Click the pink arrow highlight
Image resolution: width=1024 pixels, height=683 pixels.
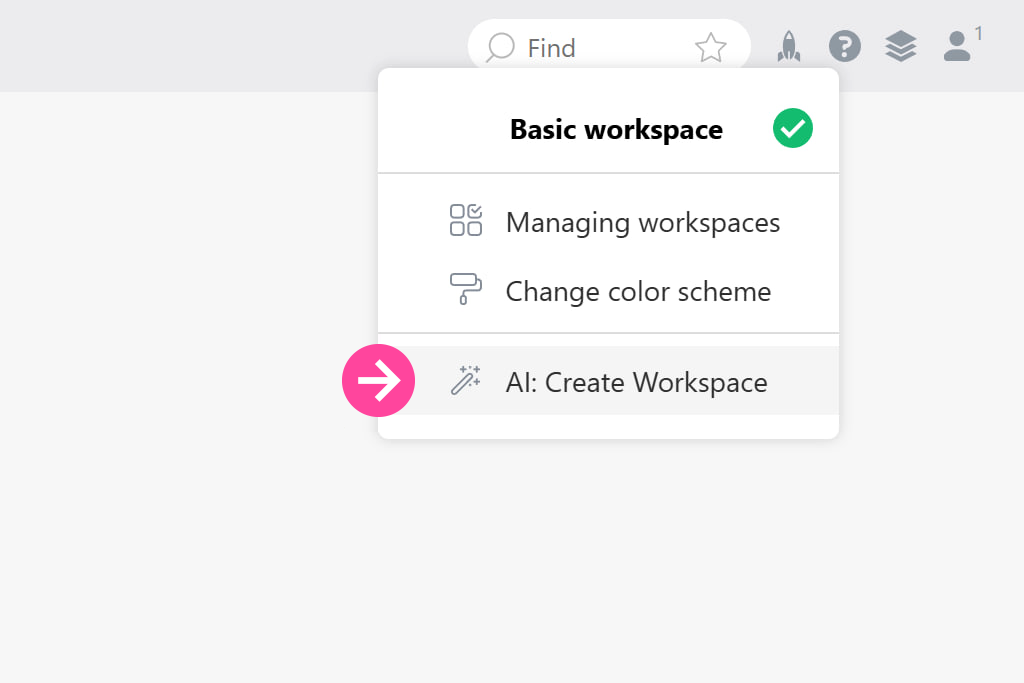378,381
